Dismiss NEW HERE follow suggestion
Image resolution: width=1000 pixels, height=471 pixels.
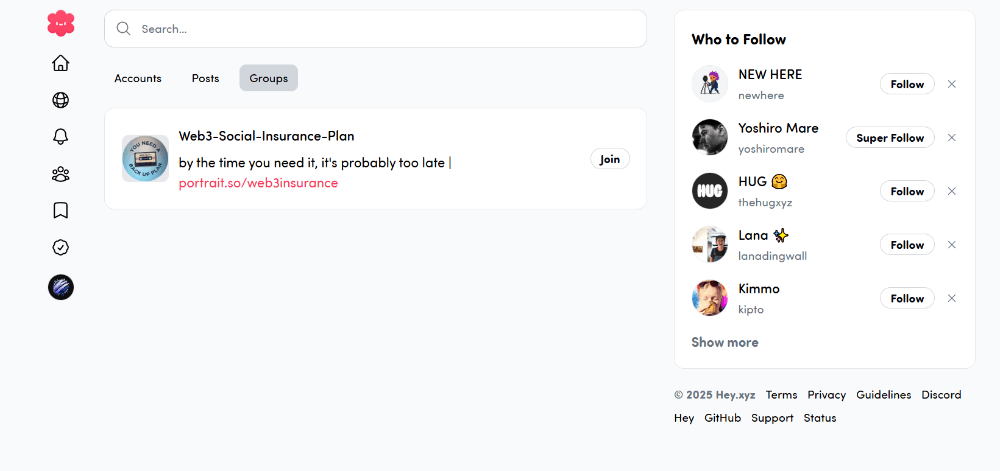pos(952,84)
